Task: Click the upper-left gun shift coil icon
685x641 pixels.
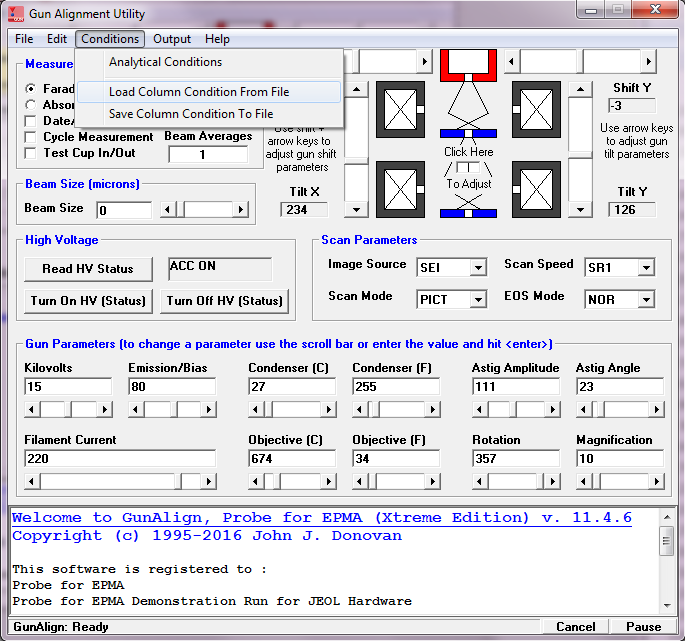Action: [x=400, y=108]
